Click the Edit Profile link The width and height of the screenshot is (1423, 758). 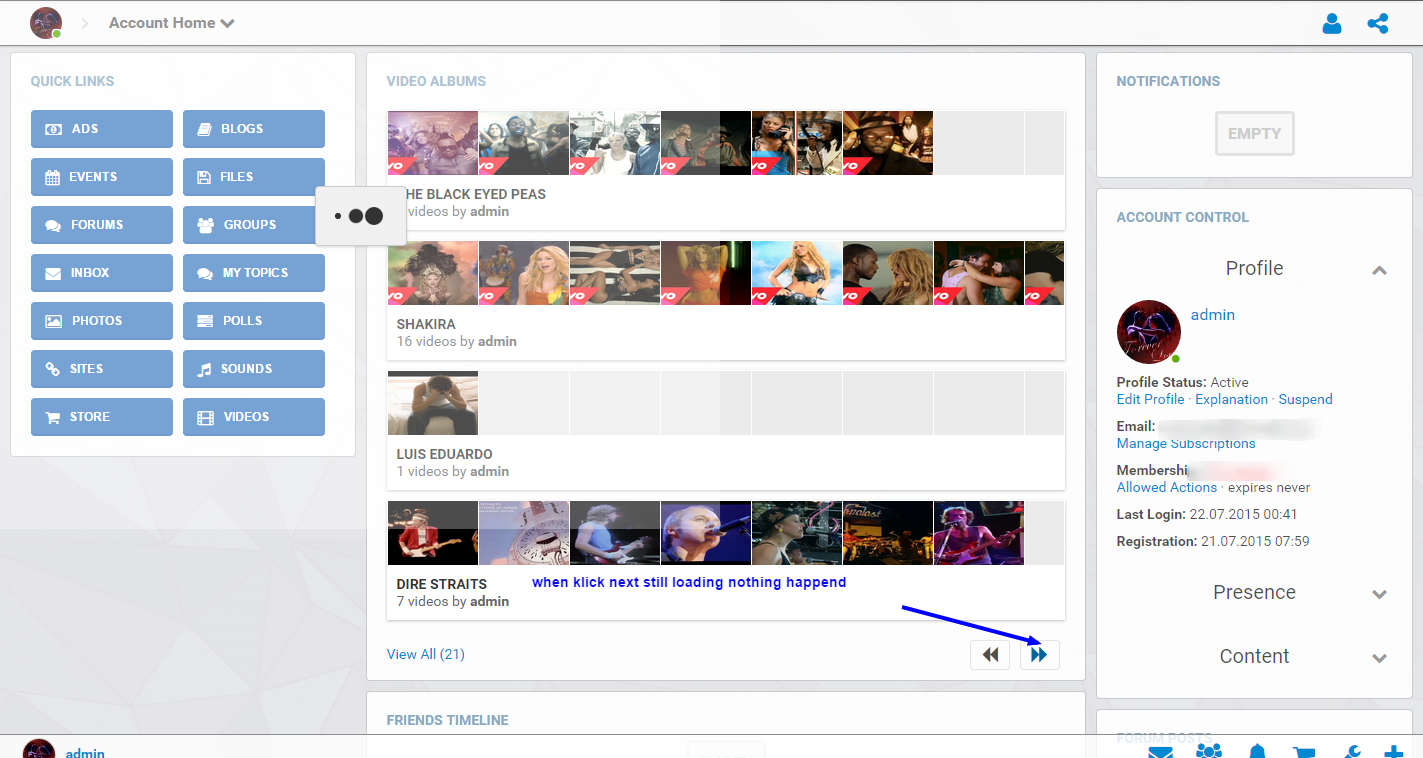(1151, 399)
